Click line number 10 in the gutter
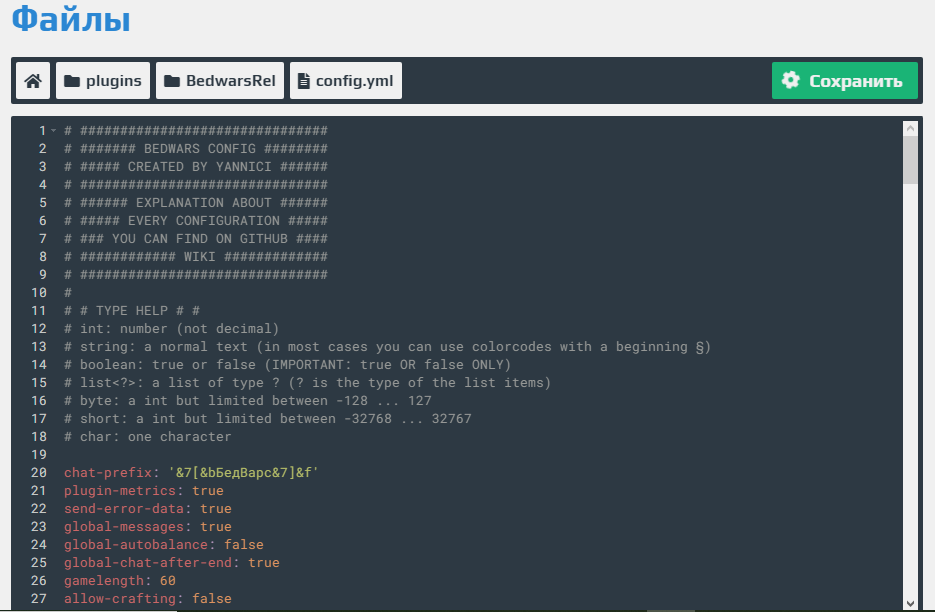 (39, 292)
